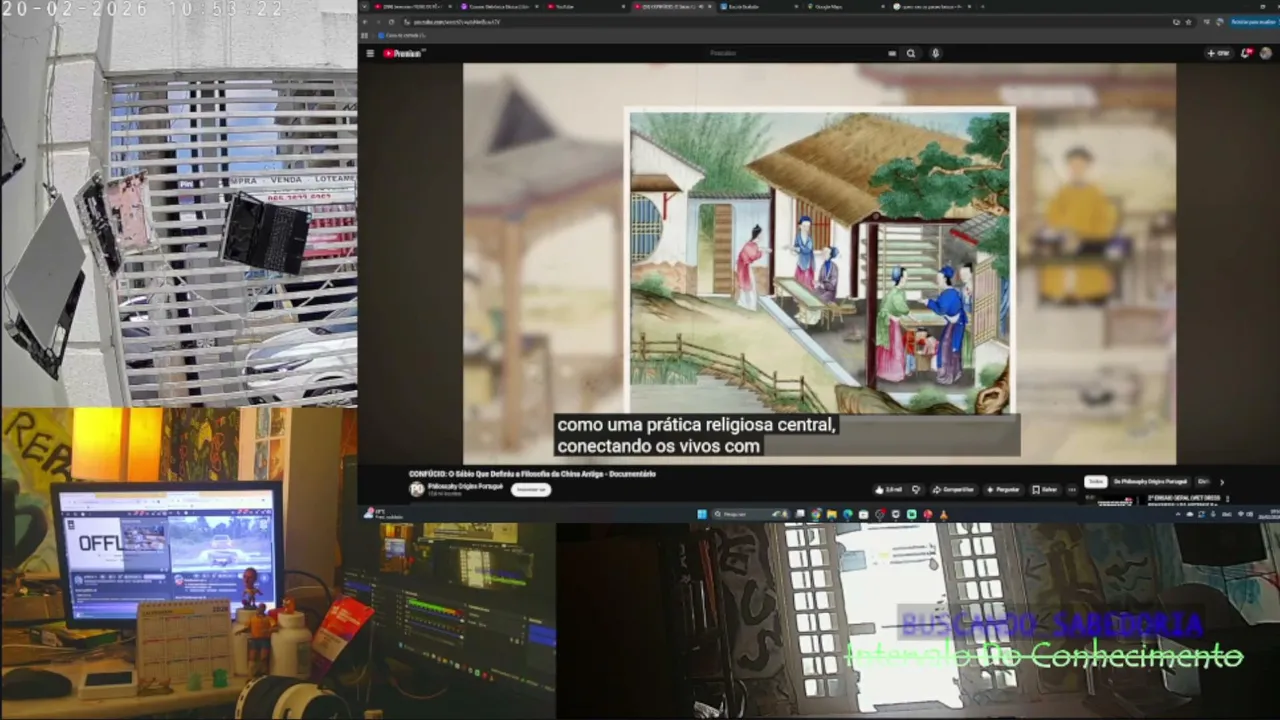Bookmark this page with the star icon
Viewport: 1280px width, 720px height.
point(1188,22)
